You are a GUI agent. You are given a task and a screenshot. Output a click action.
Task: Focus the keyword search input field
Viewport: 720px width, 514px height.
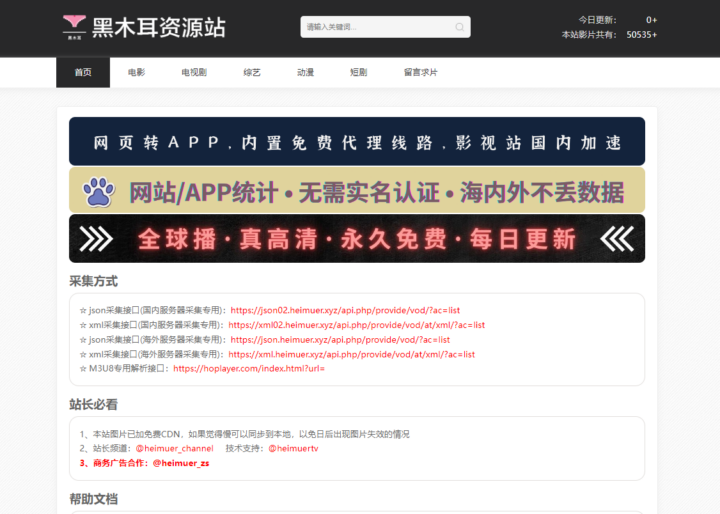tap(376, 27)
